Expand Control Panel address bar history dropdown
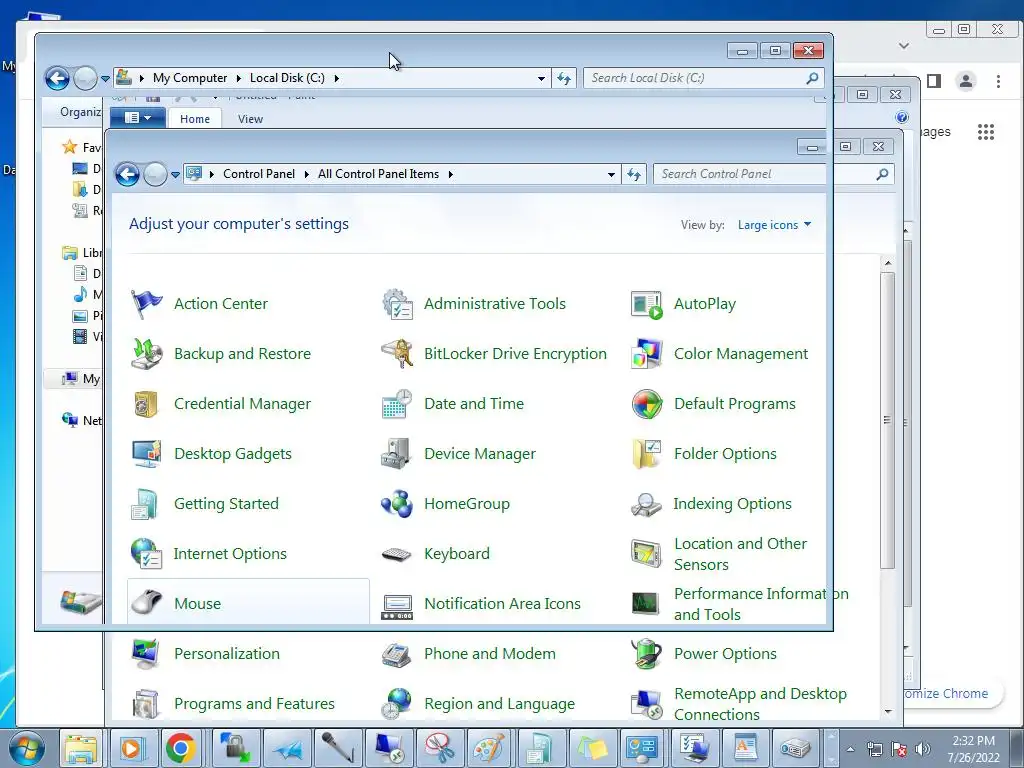 (611, 174)
